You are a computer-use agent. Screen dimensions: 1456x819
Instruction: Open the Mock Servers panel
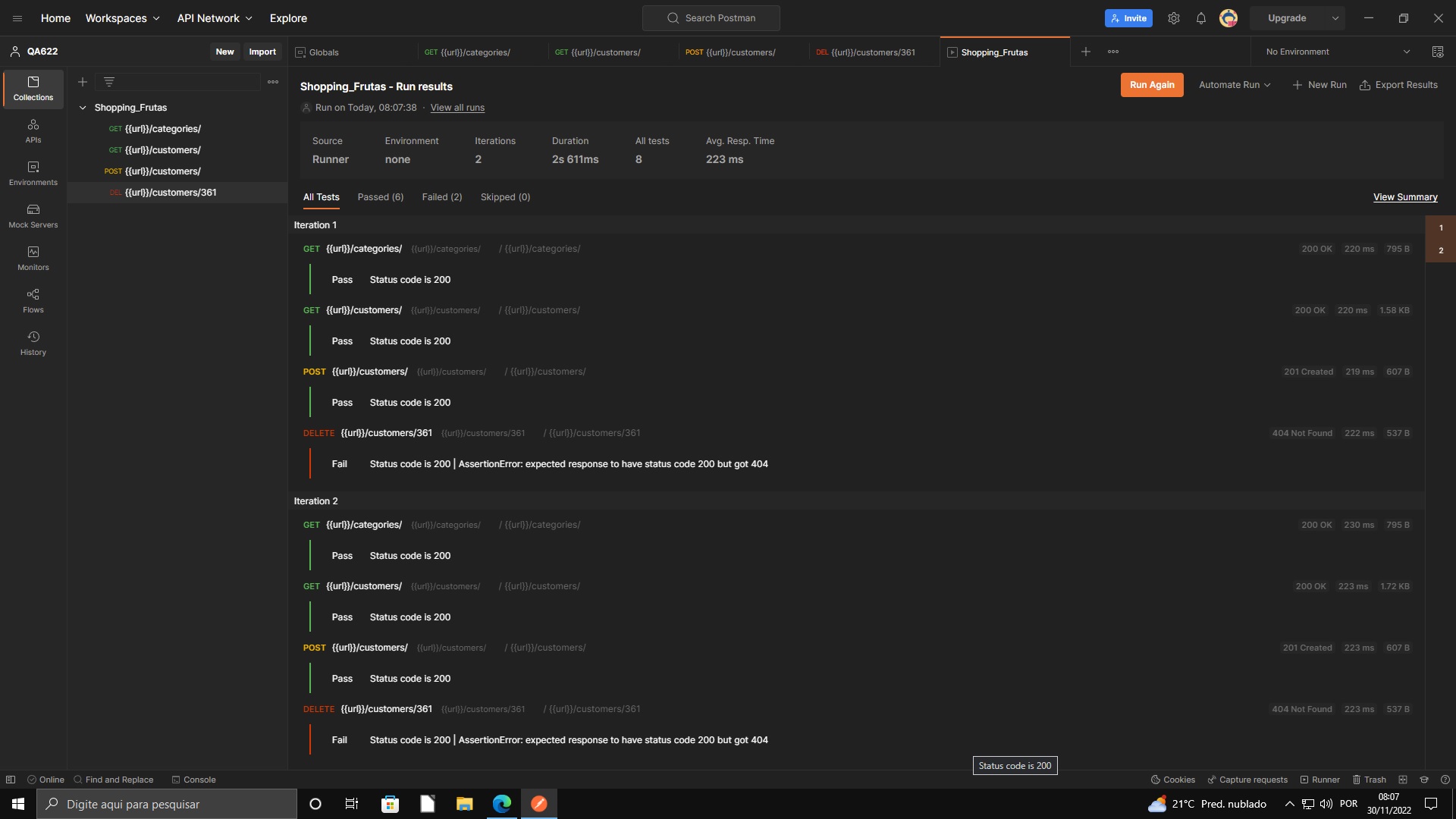pos(33,216)
